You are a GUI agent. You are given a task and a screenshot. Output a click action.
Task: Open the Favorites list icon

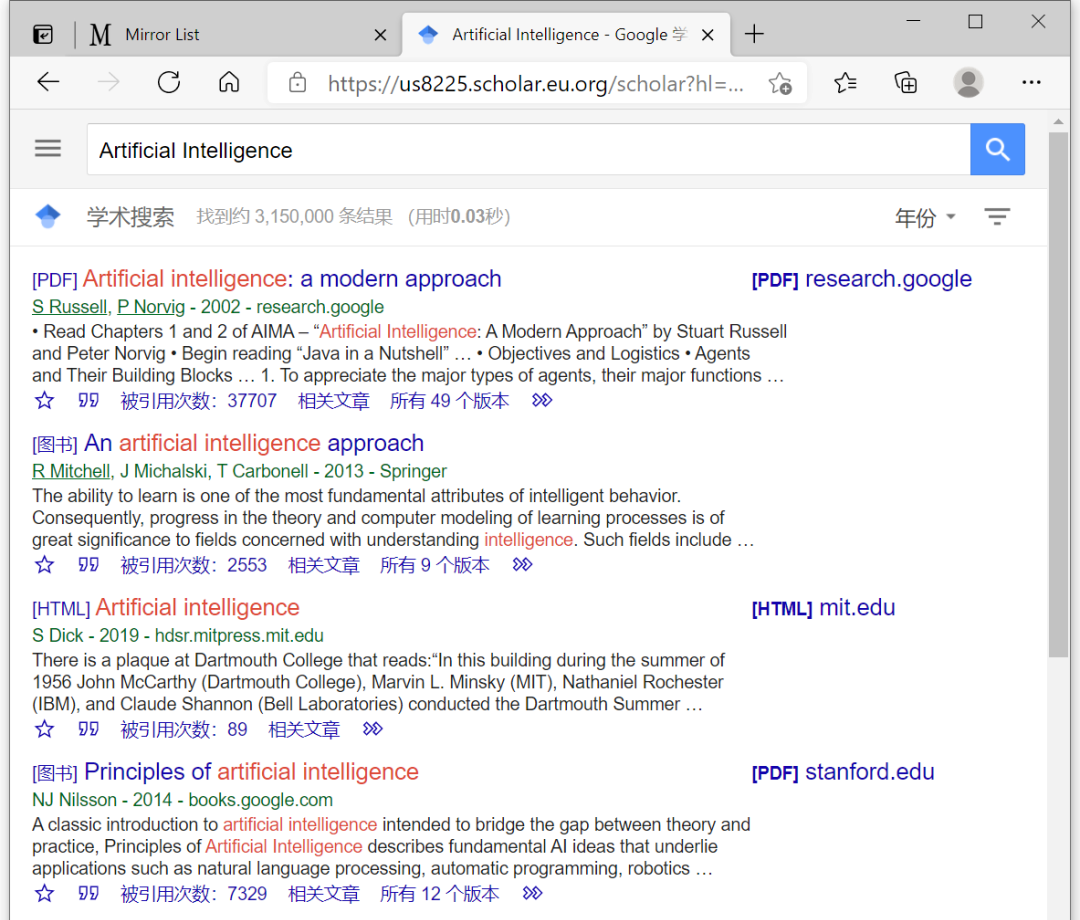click(845, 83)
